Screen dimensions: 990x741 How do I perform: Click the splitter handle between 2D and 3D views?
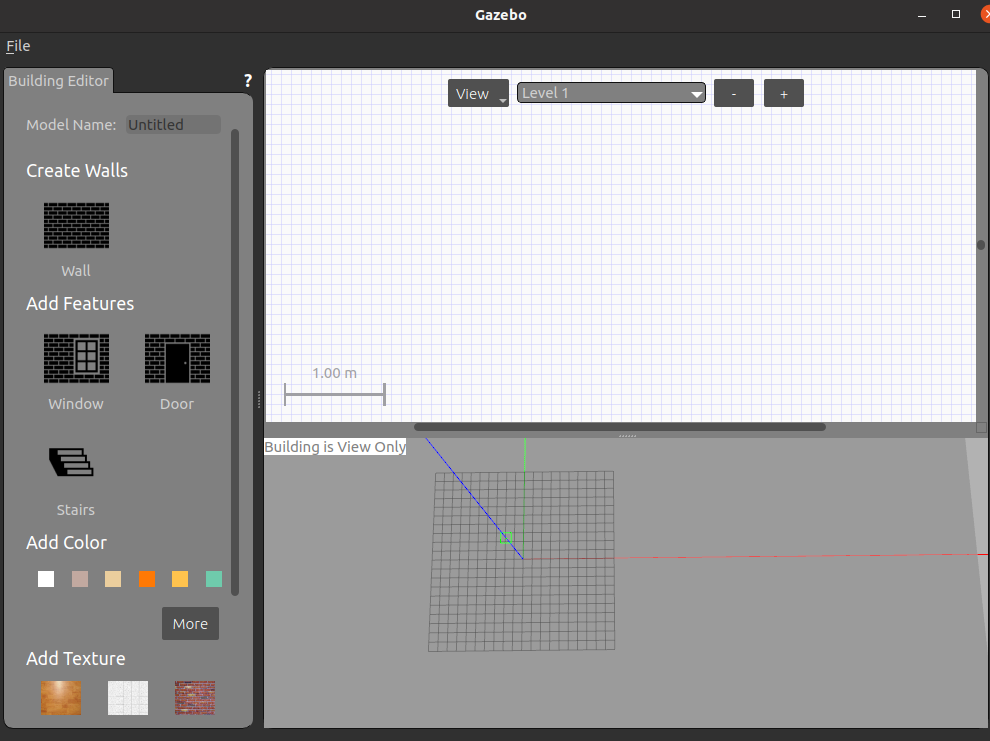[627, 436]
